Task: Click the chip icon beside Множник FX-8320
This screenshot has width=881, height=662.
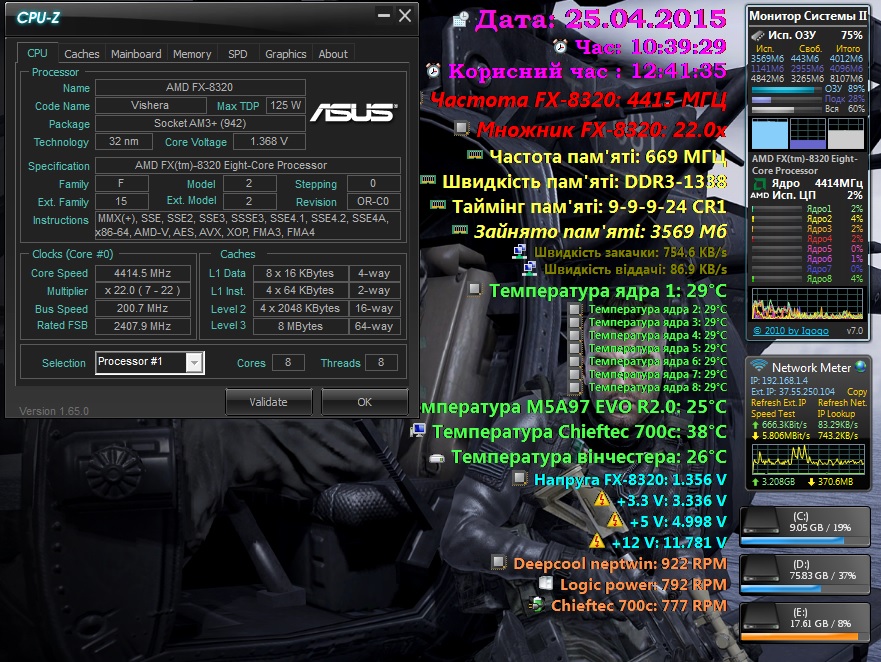Action: tap(461, 128)
